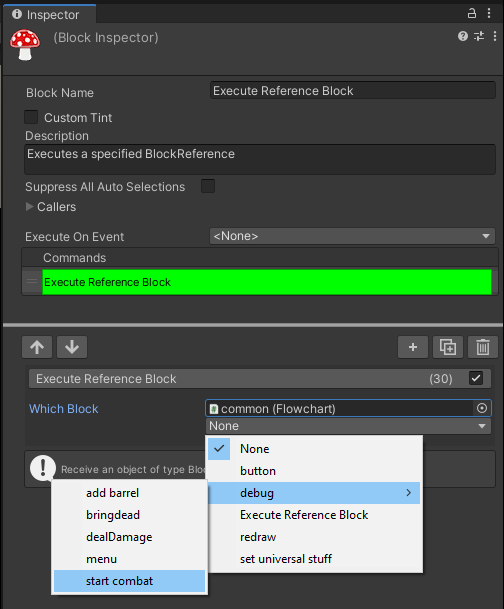The height and width of the screenshot is (609, 504).
Task: Click the Fungus mushroom icon
Action: (x=25, y=45)
